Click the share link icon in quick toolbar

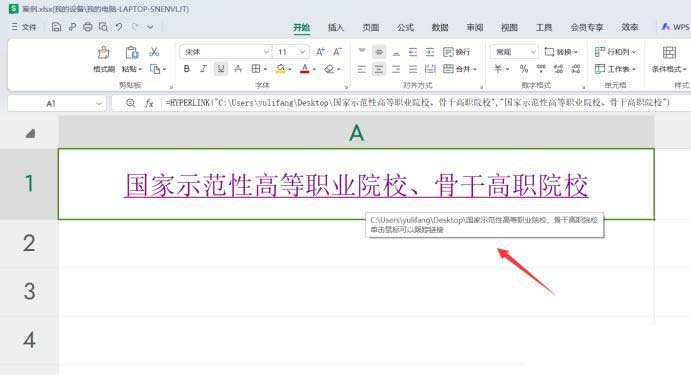72,27
